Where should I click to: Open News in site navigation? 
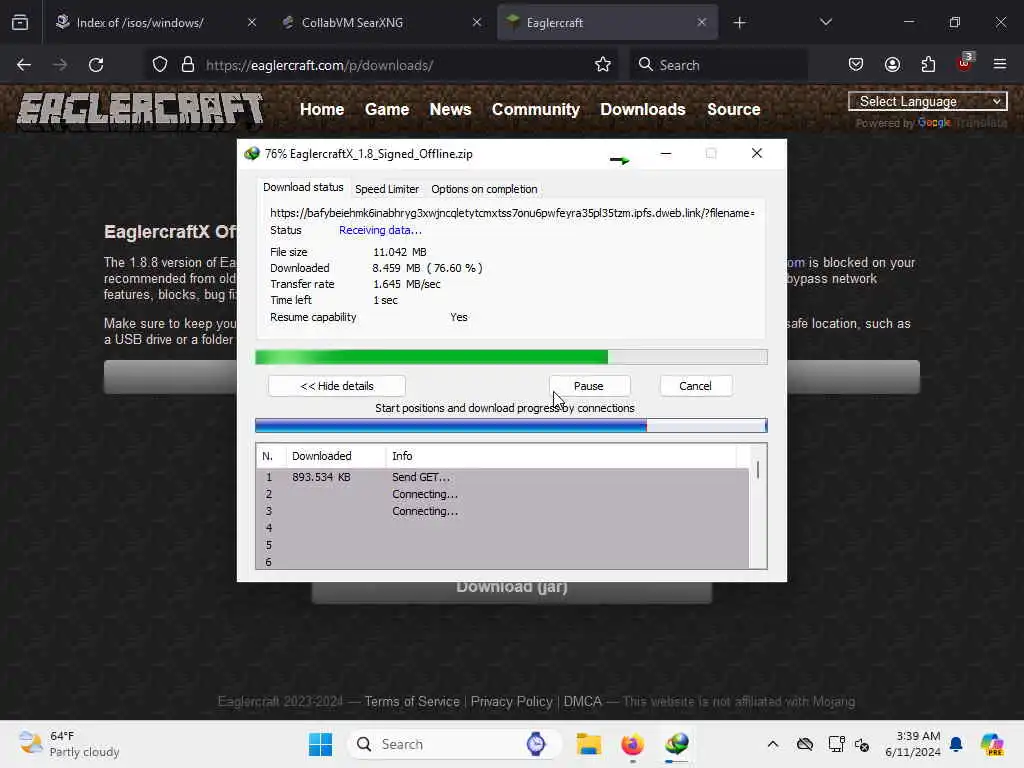click(x=450, y=110)
